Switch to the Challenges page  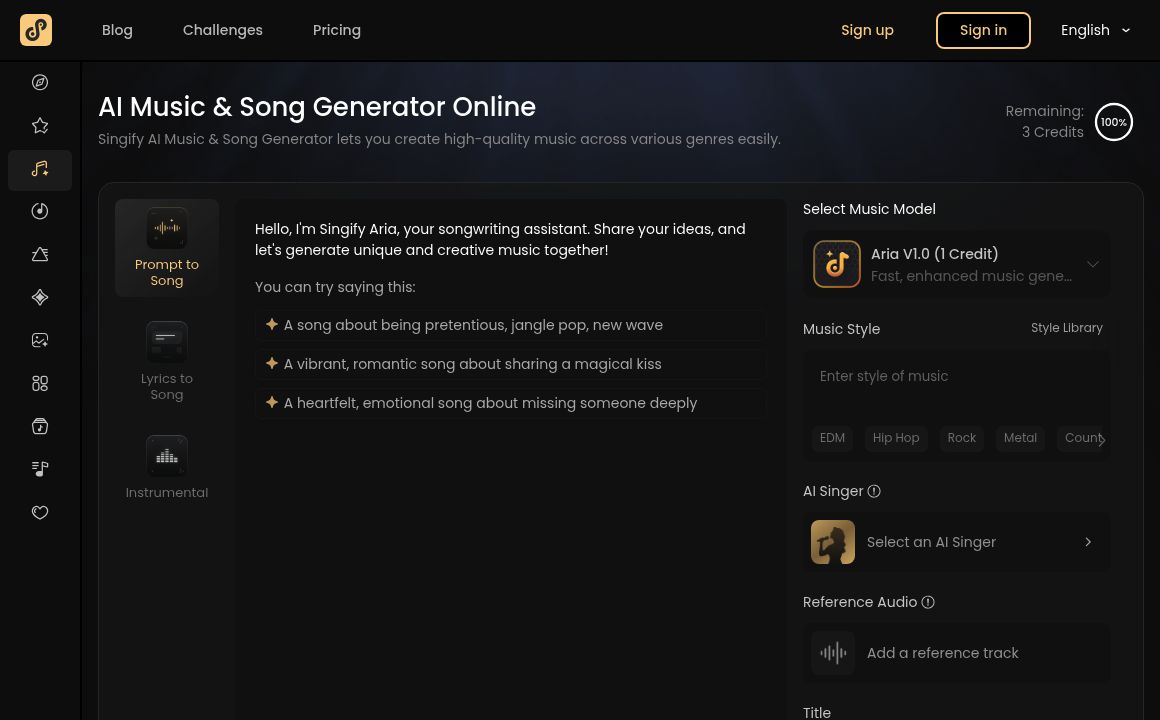click(222, 30)
